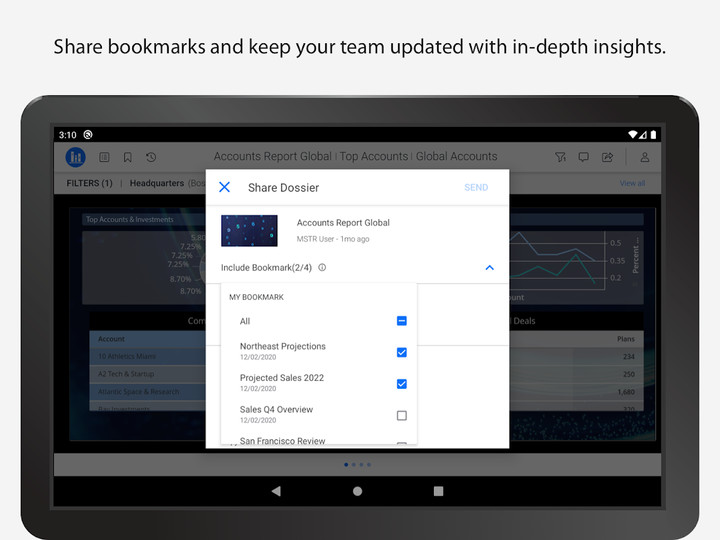Uncheck the Northeast Projections bookmark
720x540 pixels.
[x=402, y=352]
